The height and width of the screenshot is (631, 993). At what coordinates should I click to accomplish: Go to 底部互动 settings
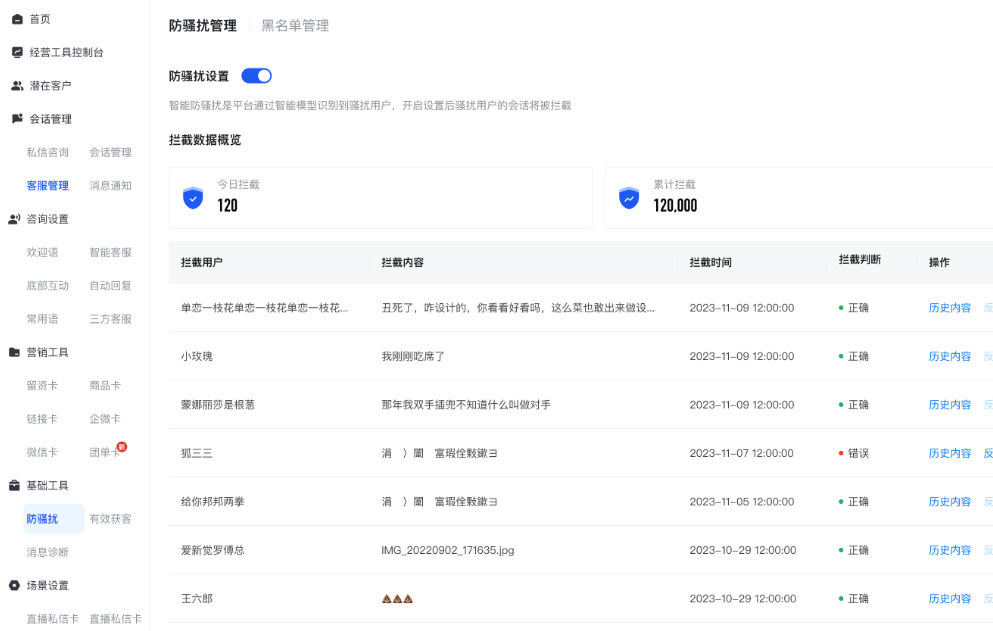point(47,286)
